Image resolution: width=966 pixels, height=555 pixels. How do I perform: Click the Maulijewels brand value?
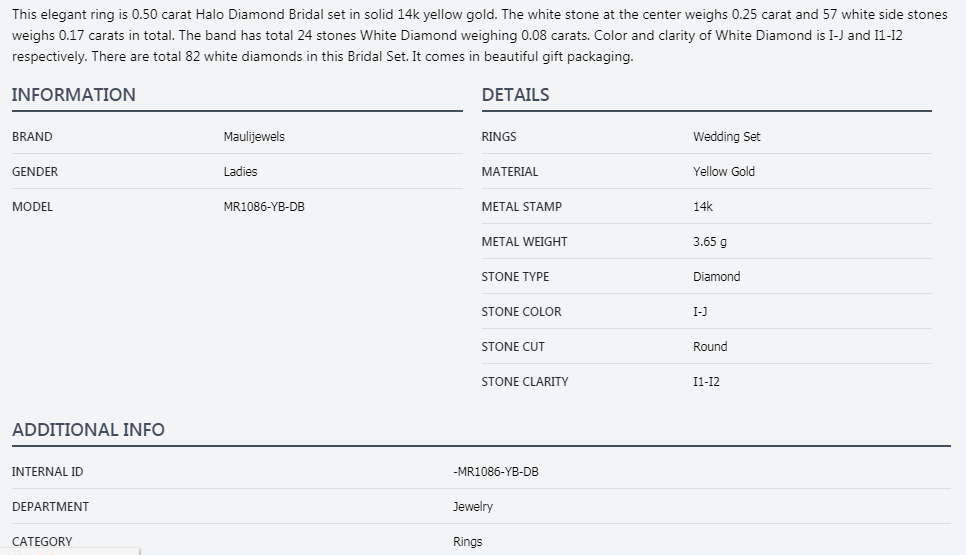pos(254,137)
